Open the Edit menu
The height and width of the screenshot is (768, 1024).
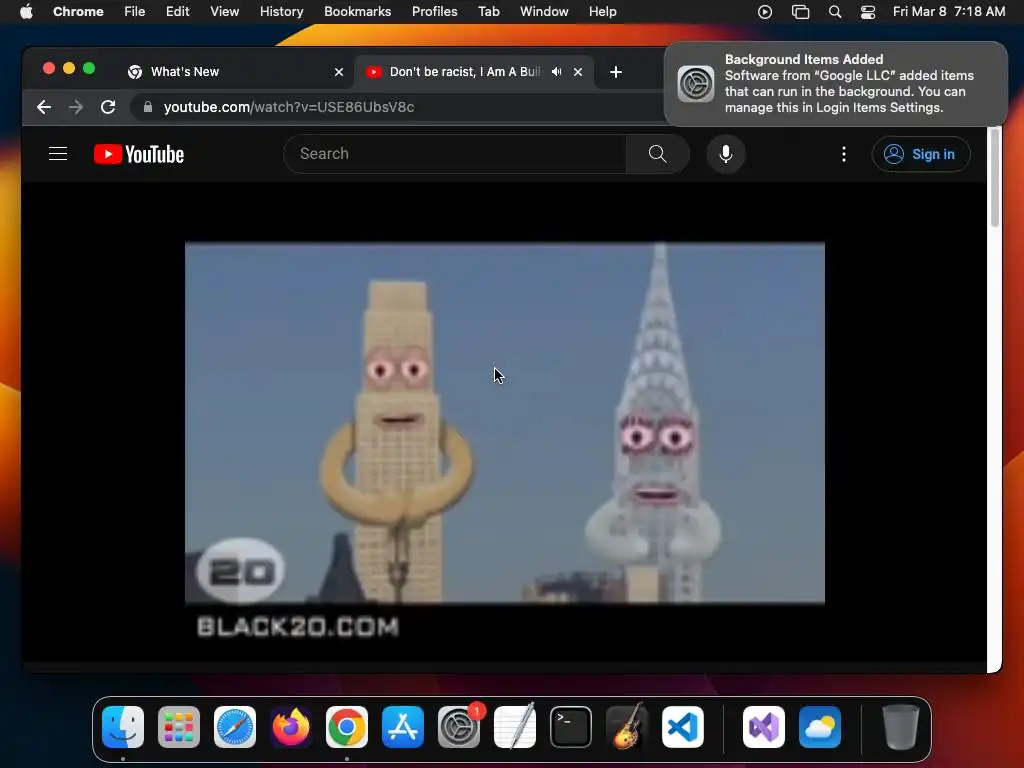tap(178, 12)
